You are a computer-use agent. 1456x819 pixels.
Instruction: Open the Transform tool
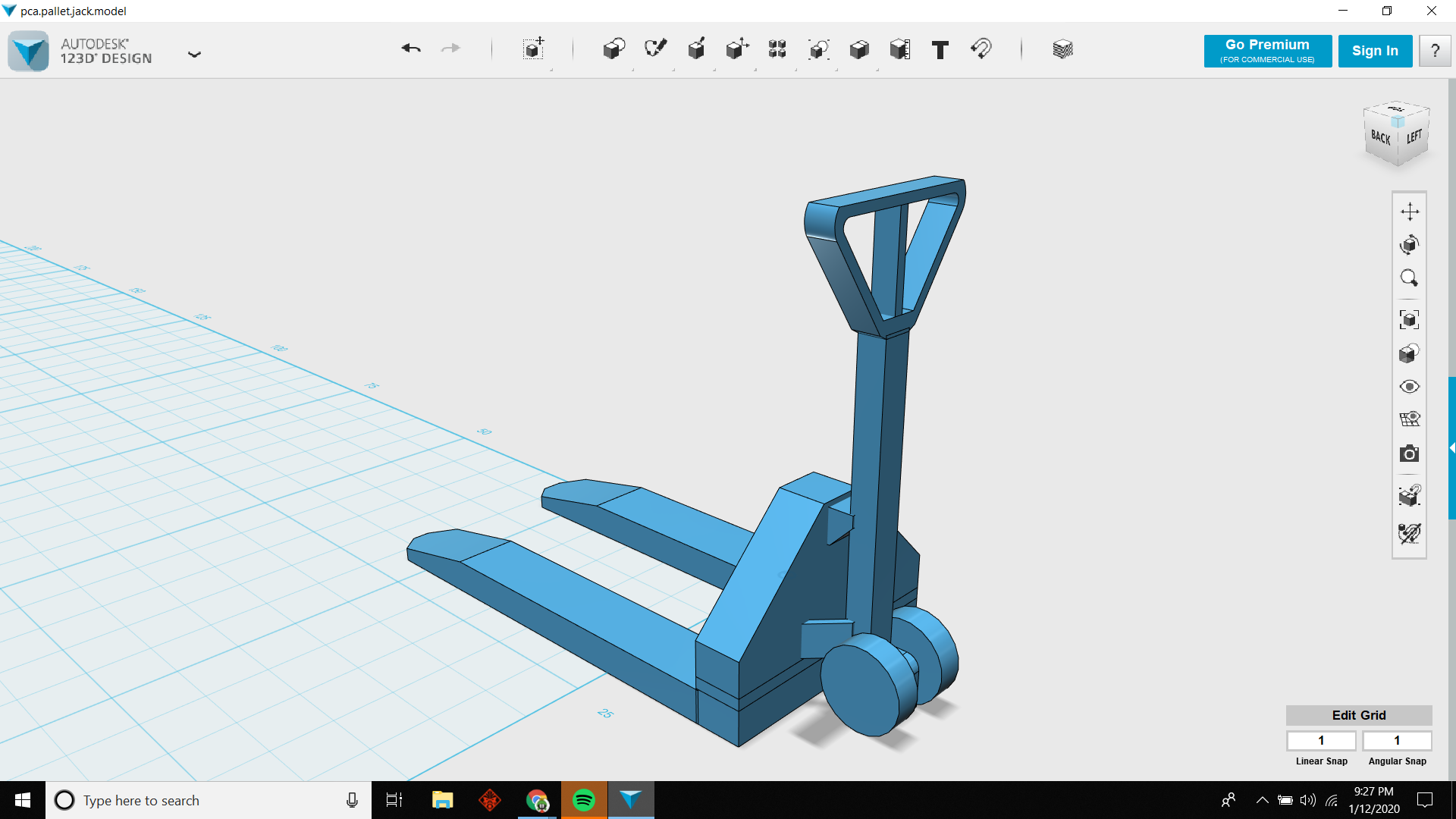[x=534, y=49]
